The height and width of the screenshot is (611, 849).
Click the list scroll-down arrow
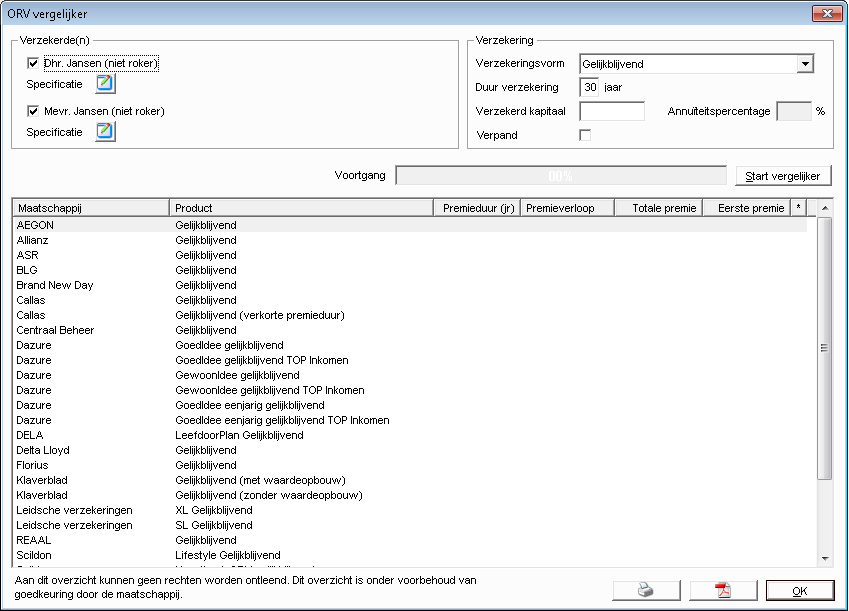pos(825,558)
